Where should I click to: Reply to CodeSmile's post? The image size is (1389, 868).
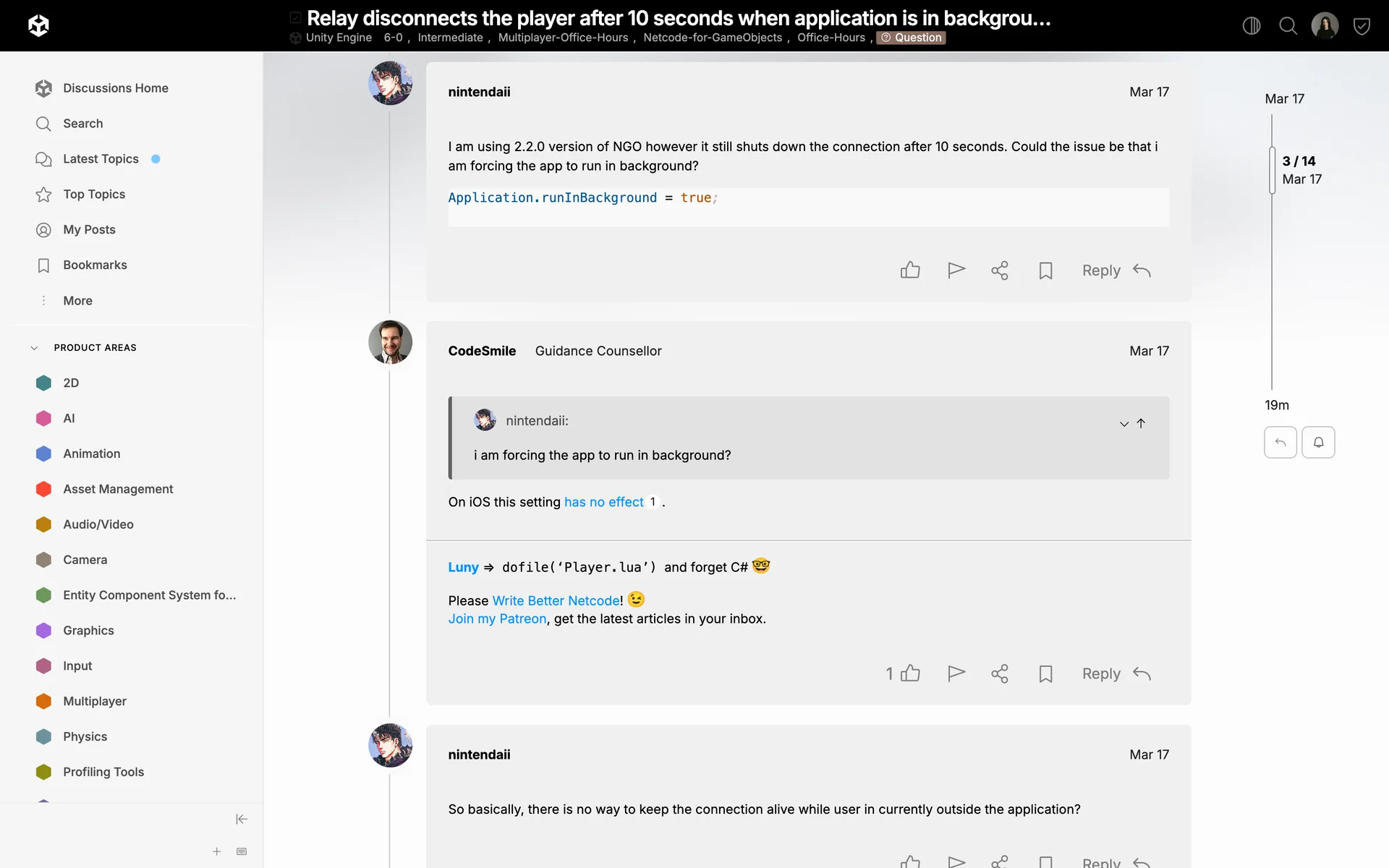coord(1116,674)
